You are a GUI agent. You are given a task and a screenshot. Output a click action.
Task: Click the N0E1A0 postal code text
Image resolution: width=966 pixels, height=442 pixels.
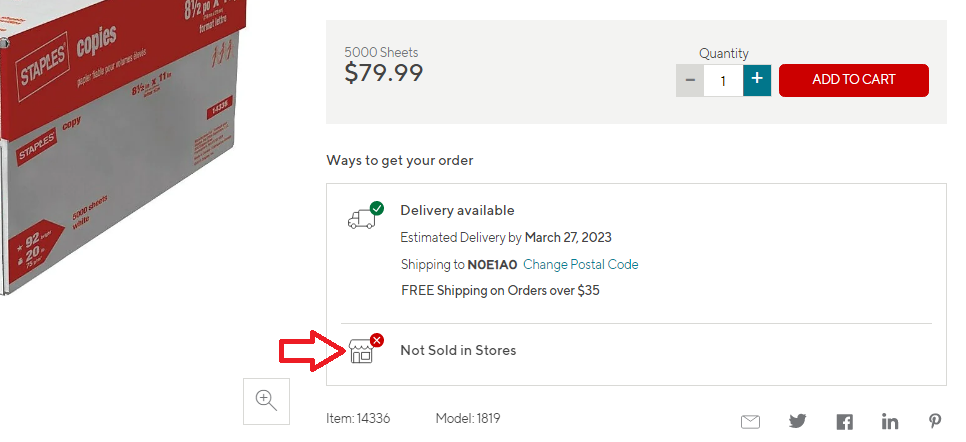492,265
